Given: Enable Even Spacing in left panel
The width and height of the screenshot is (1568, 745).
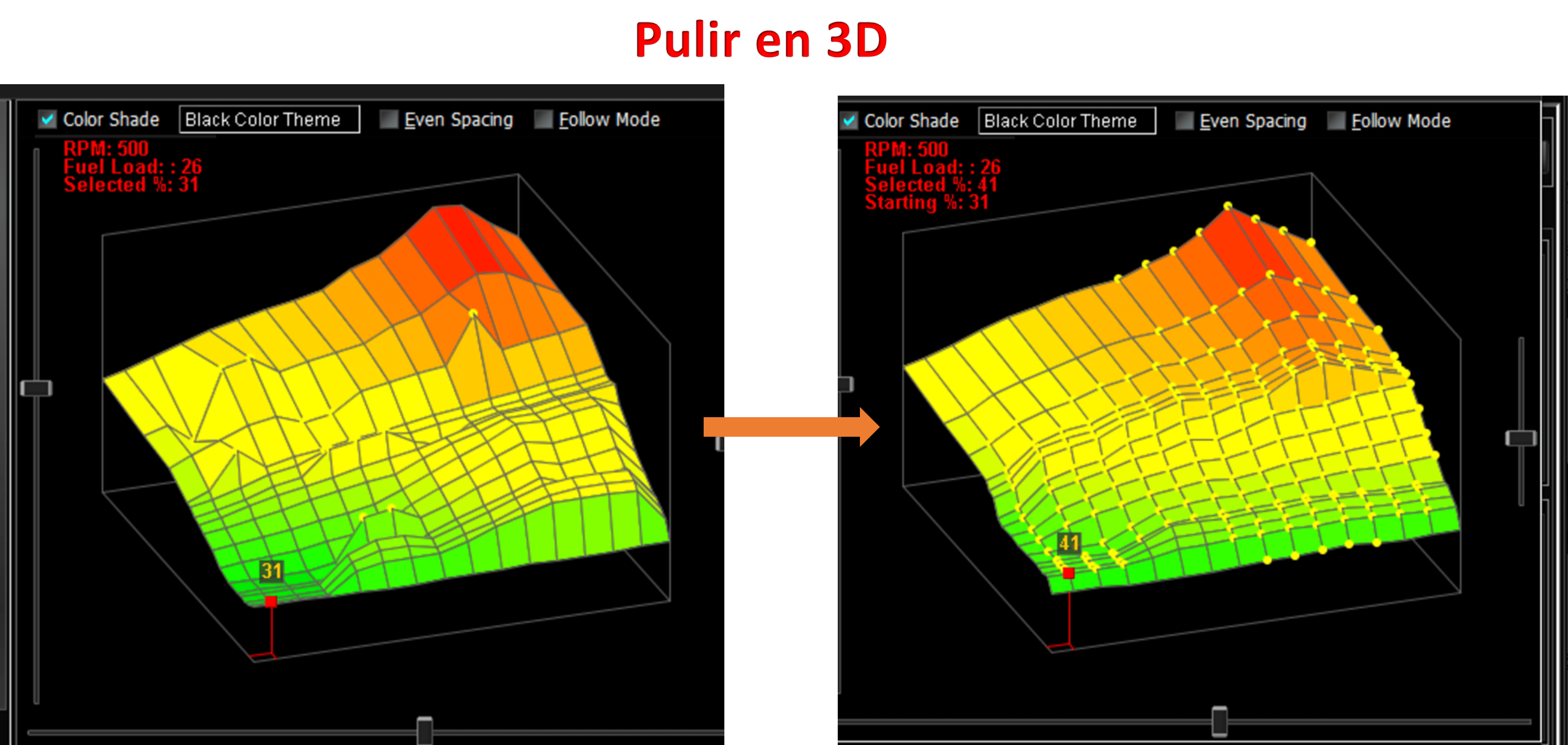Looking at the screenshot, I should click(389, 119).
